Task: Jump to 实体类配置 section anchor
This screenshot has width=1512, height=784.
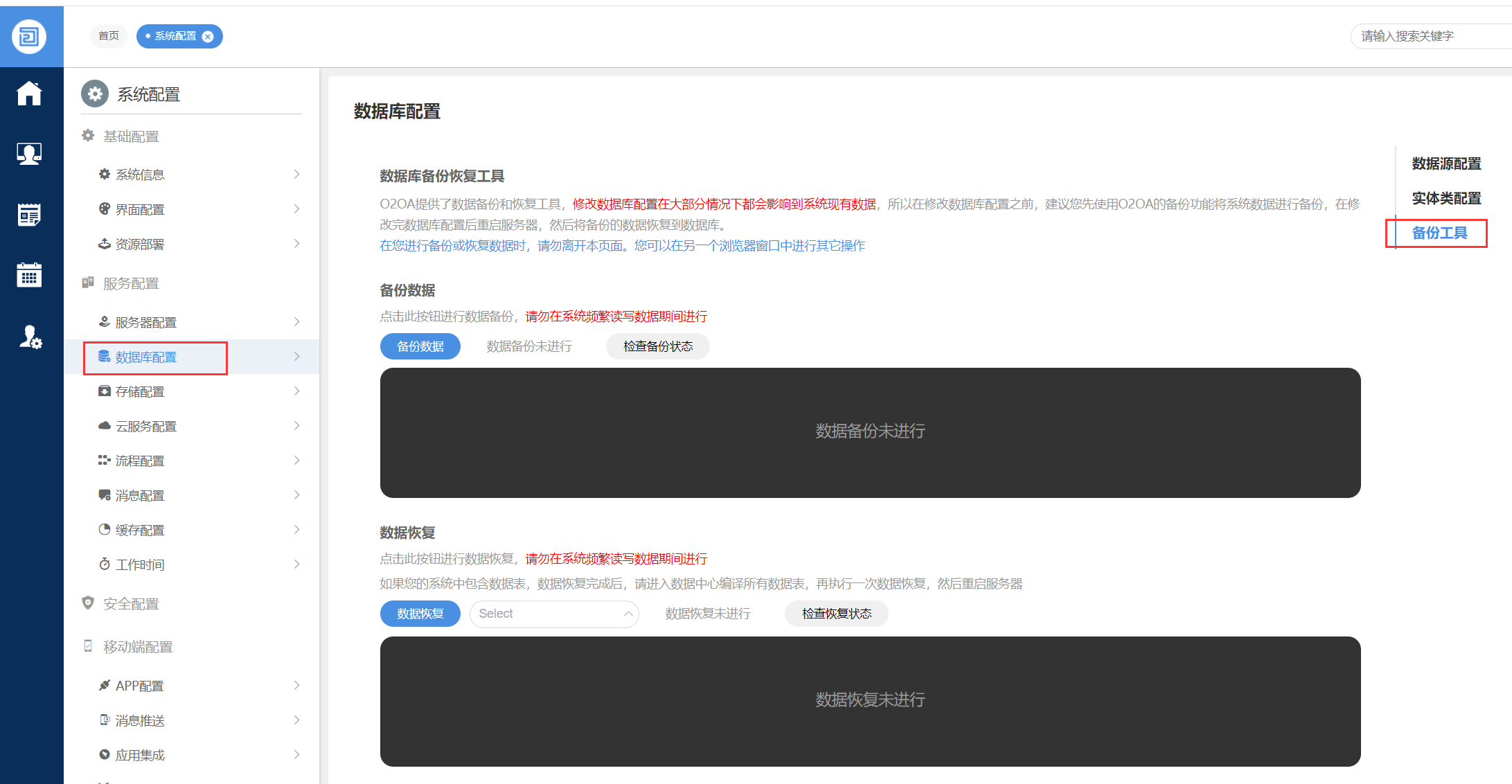Action: coord(1446,199)
